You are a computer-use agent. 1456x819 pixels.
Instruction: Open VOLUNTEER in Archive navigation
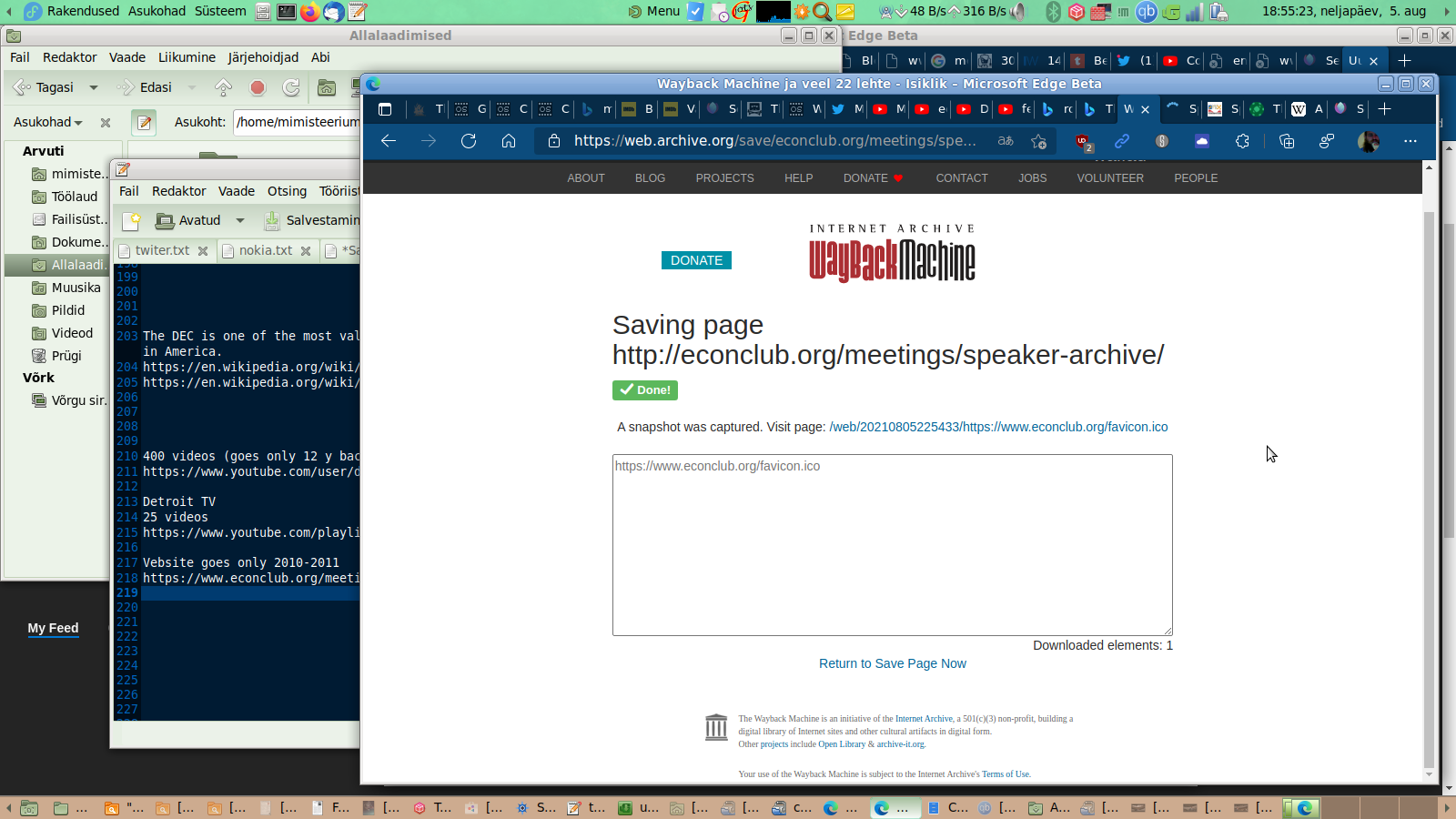pos(1110,178)
